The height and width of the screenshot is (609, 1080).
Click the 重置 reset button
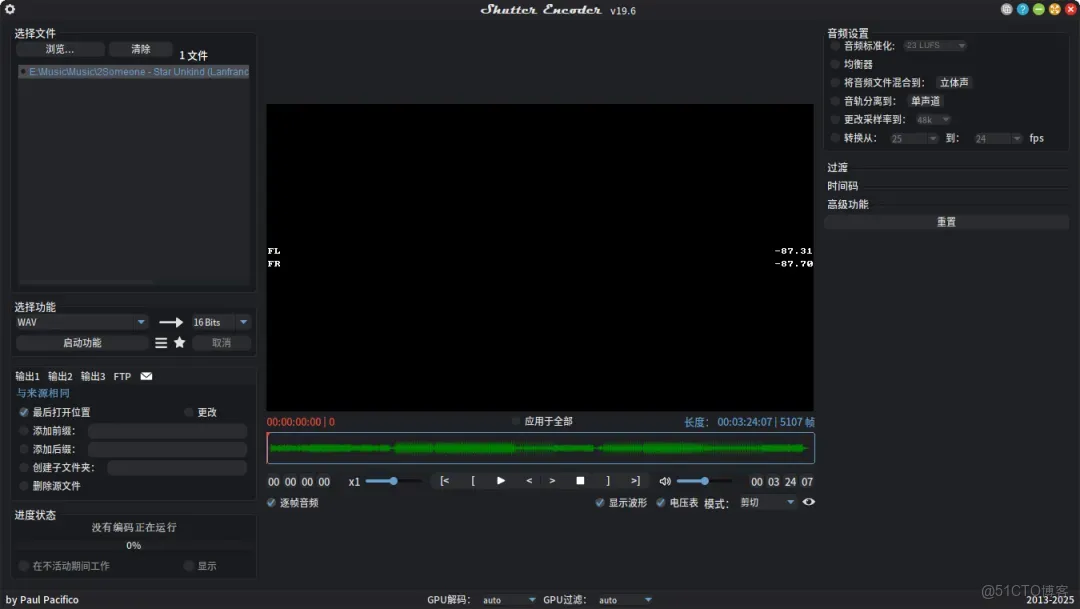pos(945,221)
